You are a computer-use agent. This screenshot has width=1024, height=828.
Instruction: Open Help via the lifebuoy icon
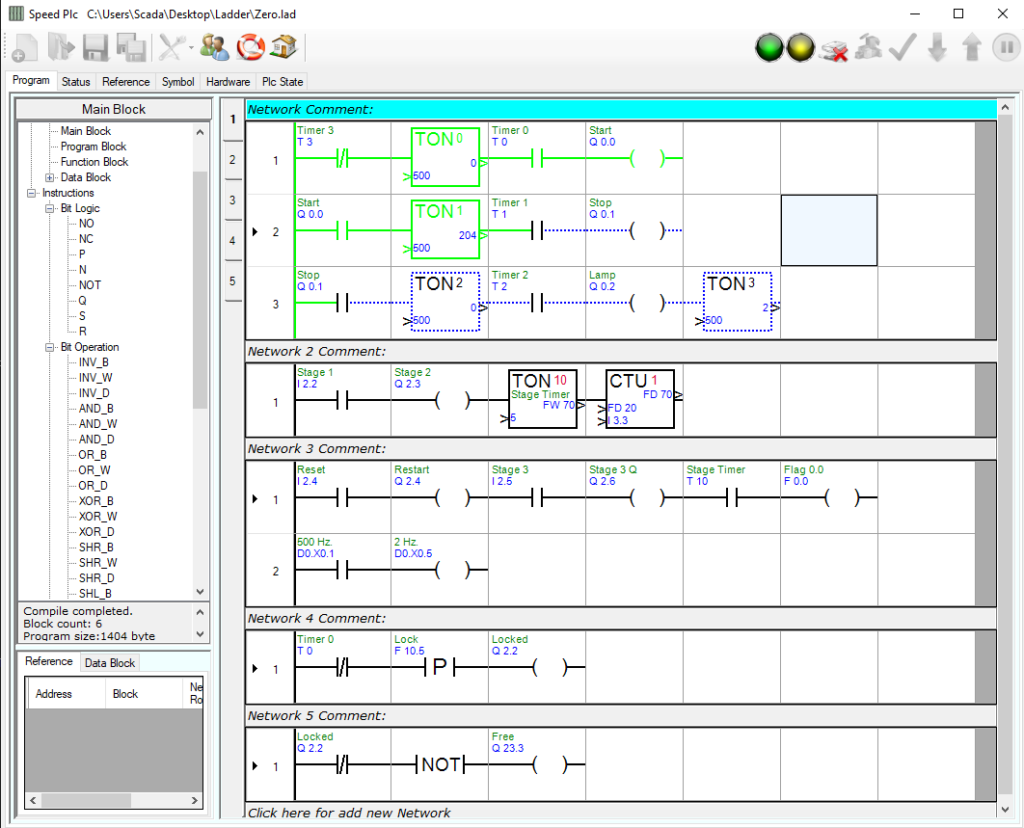pos(250,47)
